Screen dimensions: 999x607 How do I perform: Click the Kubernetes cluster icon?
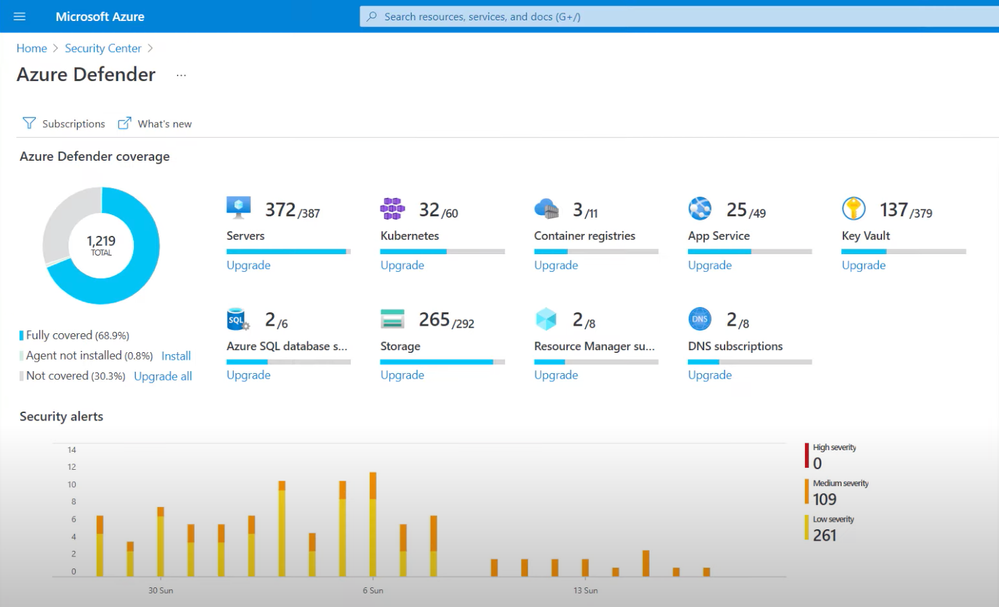tap(392, 208)
